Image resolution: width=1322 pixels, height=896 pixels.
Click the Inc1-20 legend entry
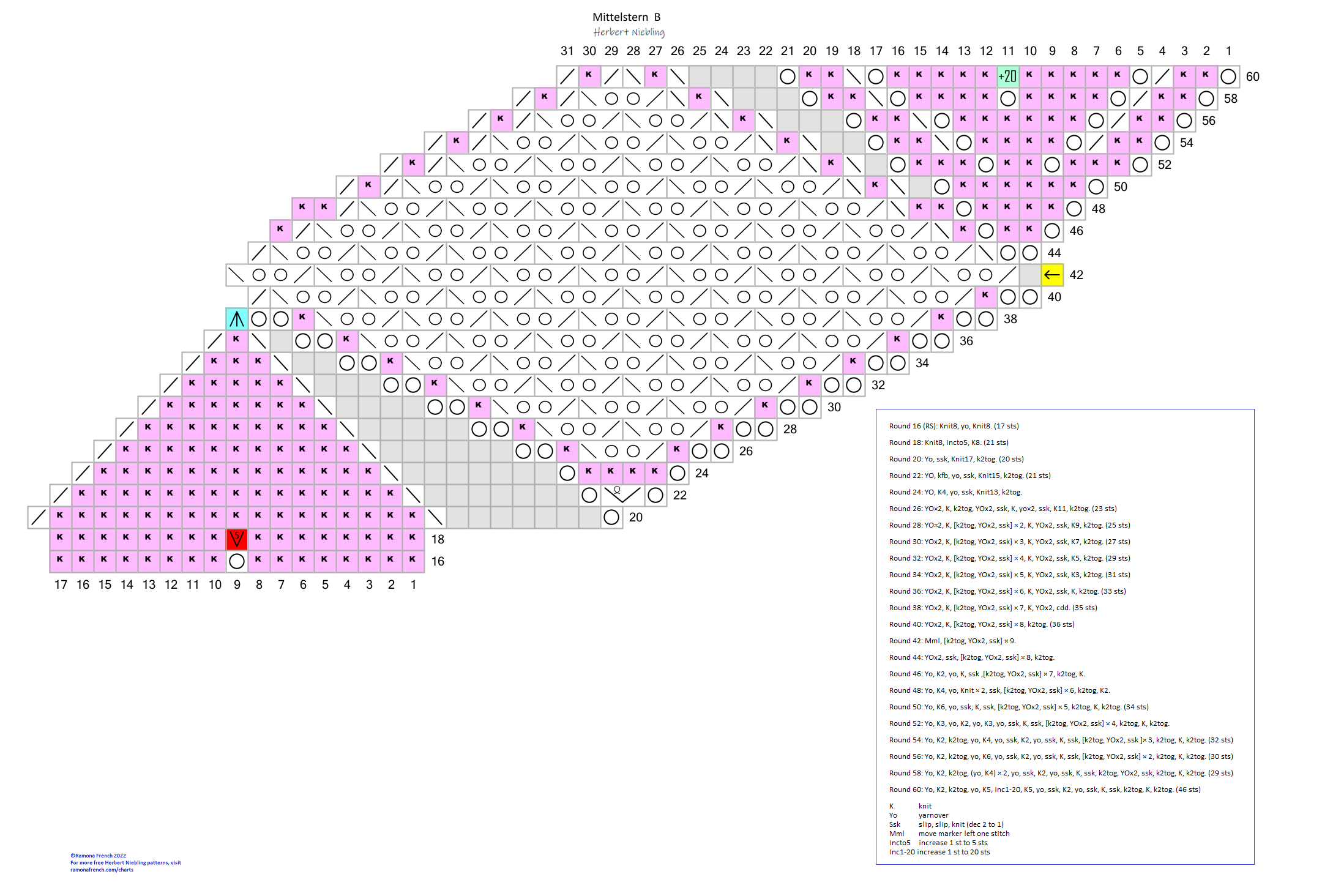tap(939, 852)
